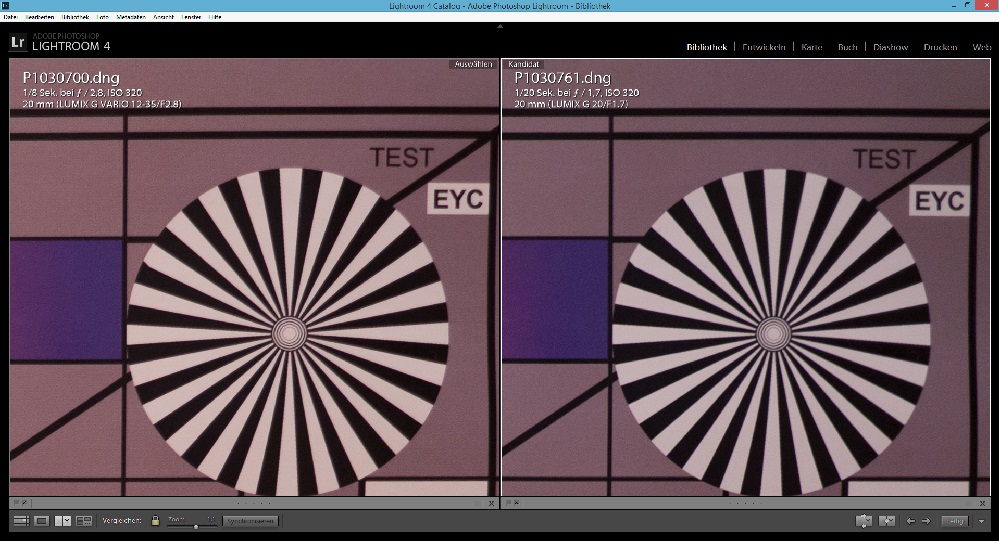Open the Datei menu

pos(10,17)
